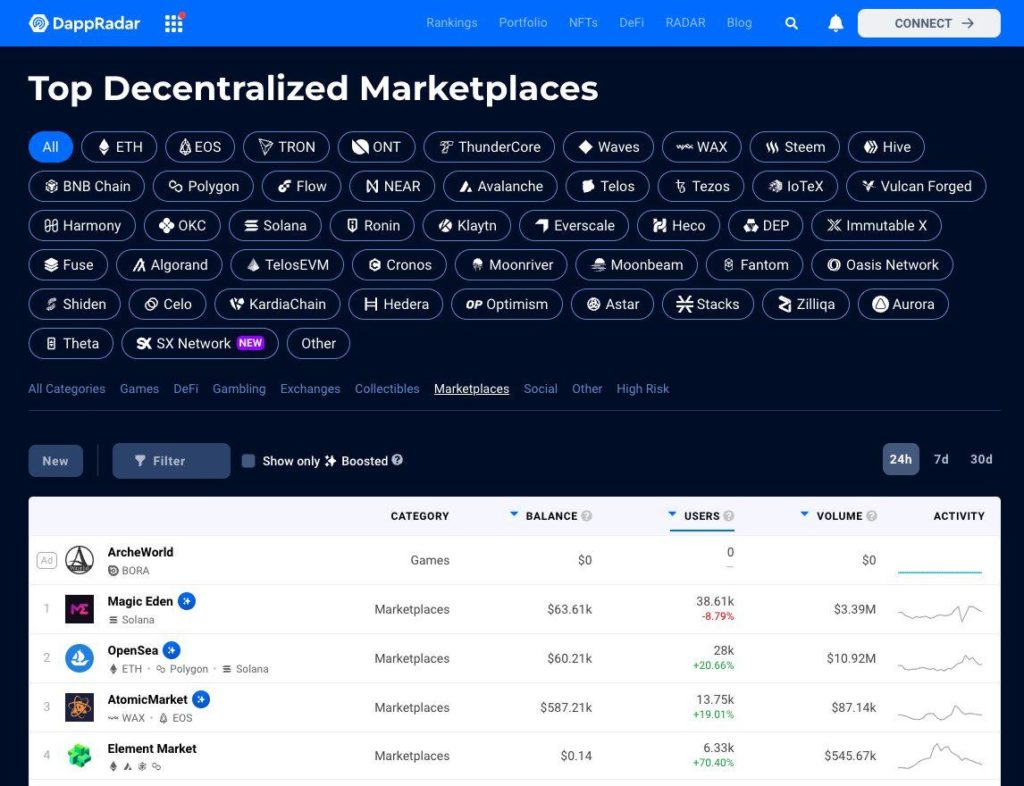Image resolution: width=1024 pixels, height=786 pixels.
Task: Open the OpenSea logo icon
Action: [80, 658]
